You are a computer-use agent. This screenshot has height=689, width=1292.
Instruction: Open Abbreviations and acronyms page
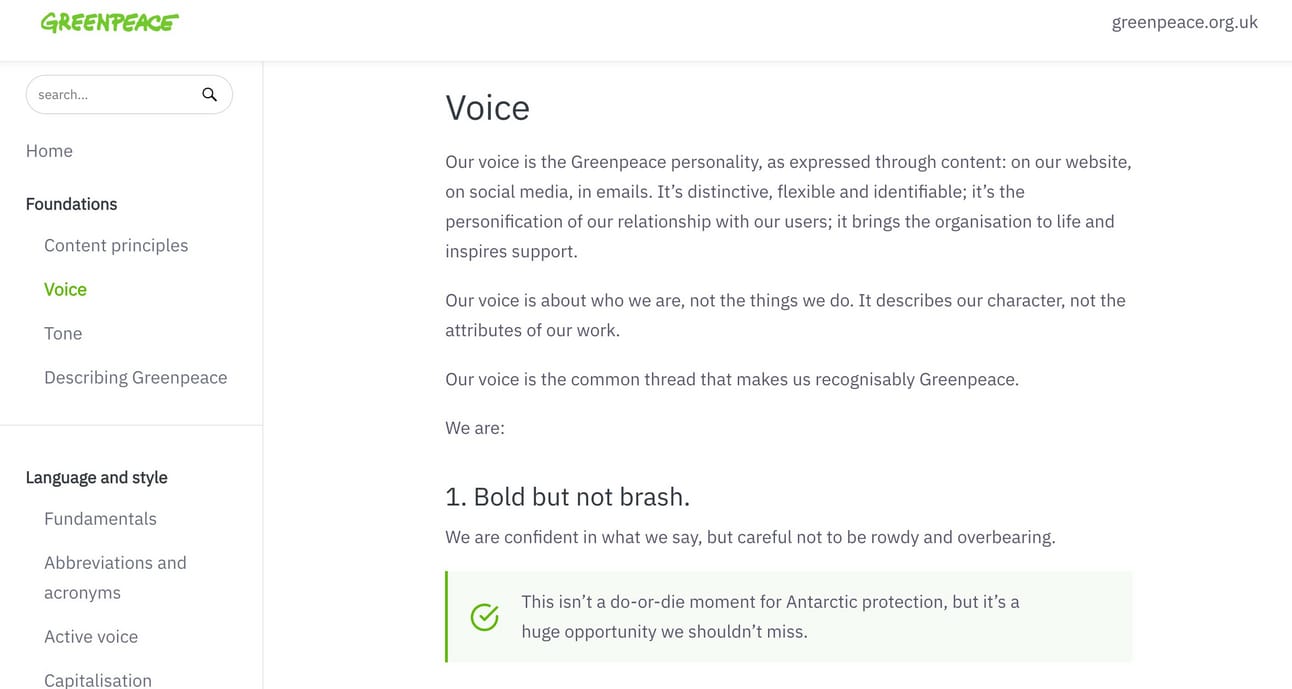[x=115, y=577]
